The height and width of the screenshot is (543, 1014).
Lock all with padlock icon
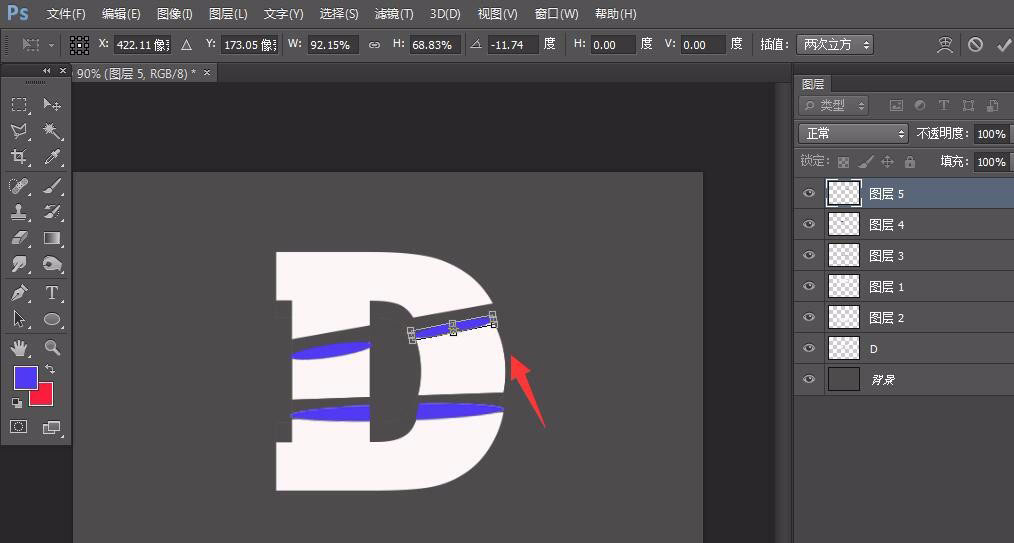tap(910, 162)
